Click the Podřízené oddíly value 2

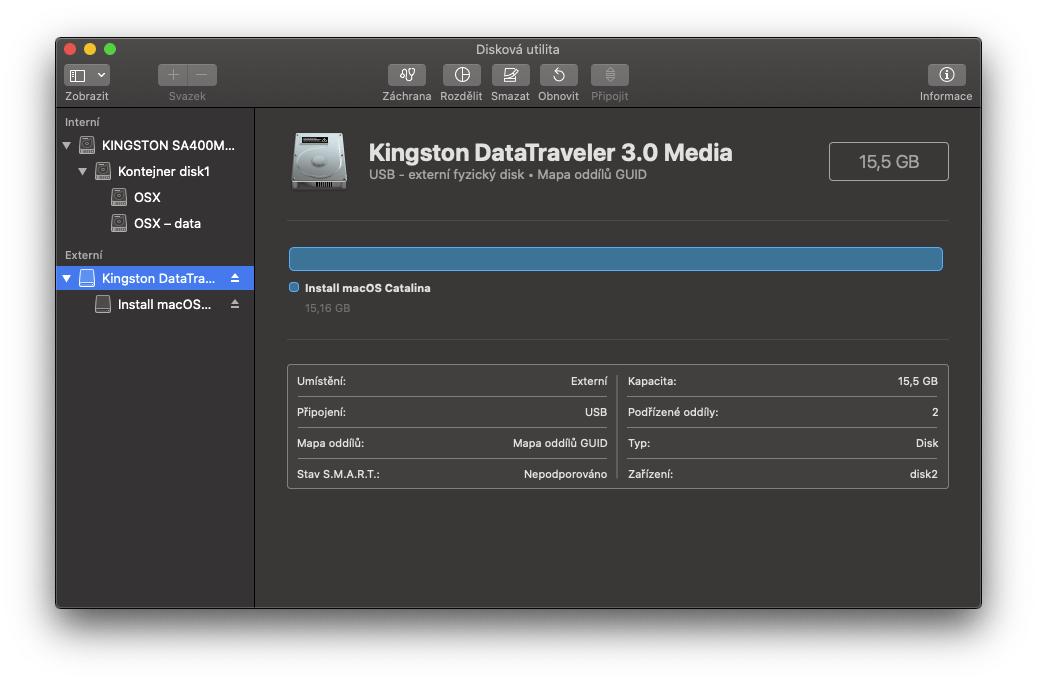pos(935,412)
